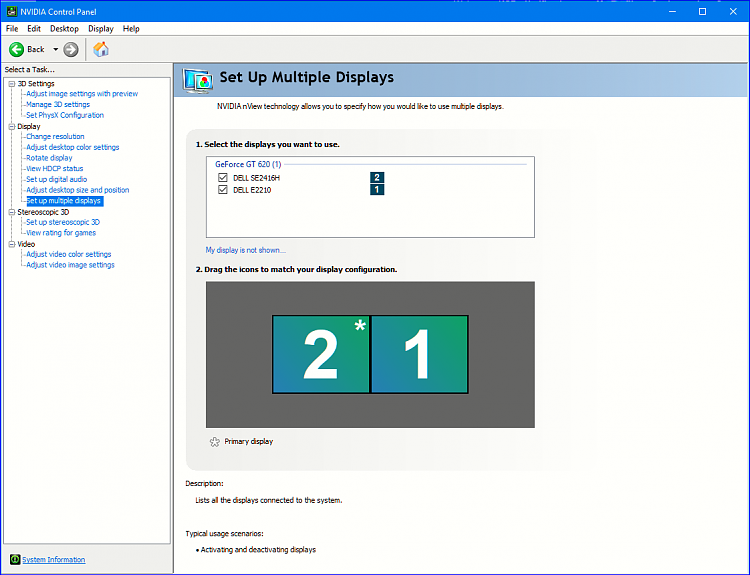Open View HDCP status
The width and height of the screenshot is (750, 575).
(55, 168)
